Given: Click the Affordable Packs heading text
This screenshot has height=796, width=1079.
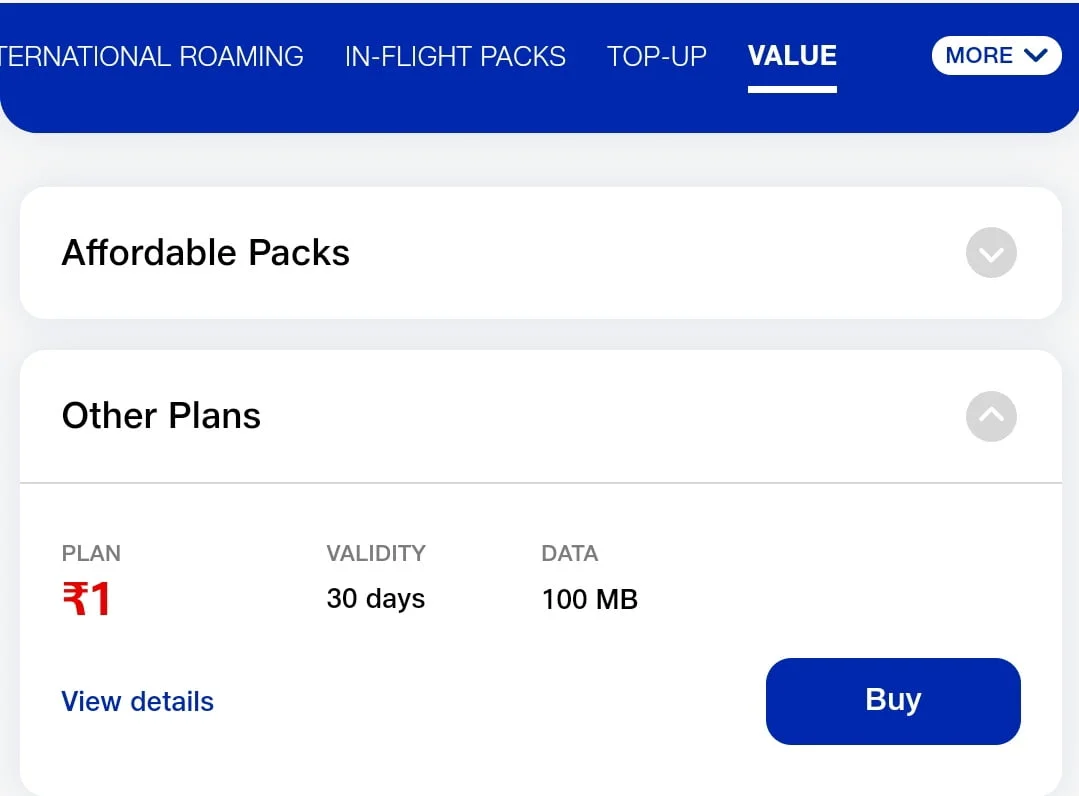Looking at the screenshot, I should (x=206, y=252).
